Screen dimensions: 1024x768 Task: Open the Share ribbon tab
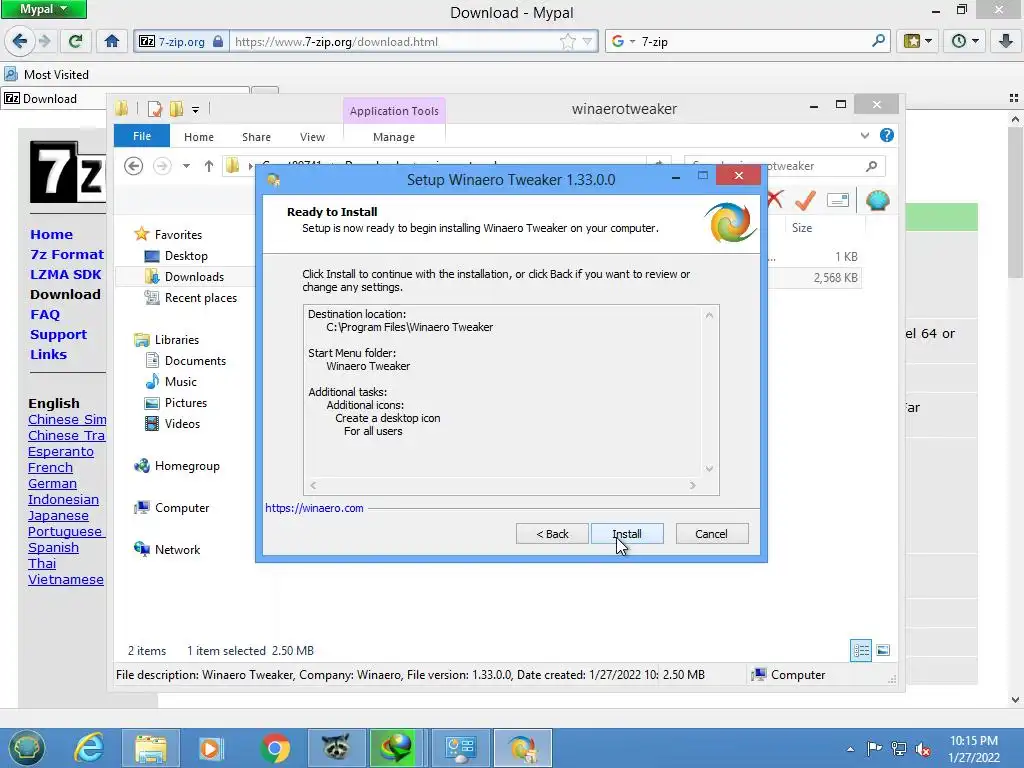coord(256,137)
